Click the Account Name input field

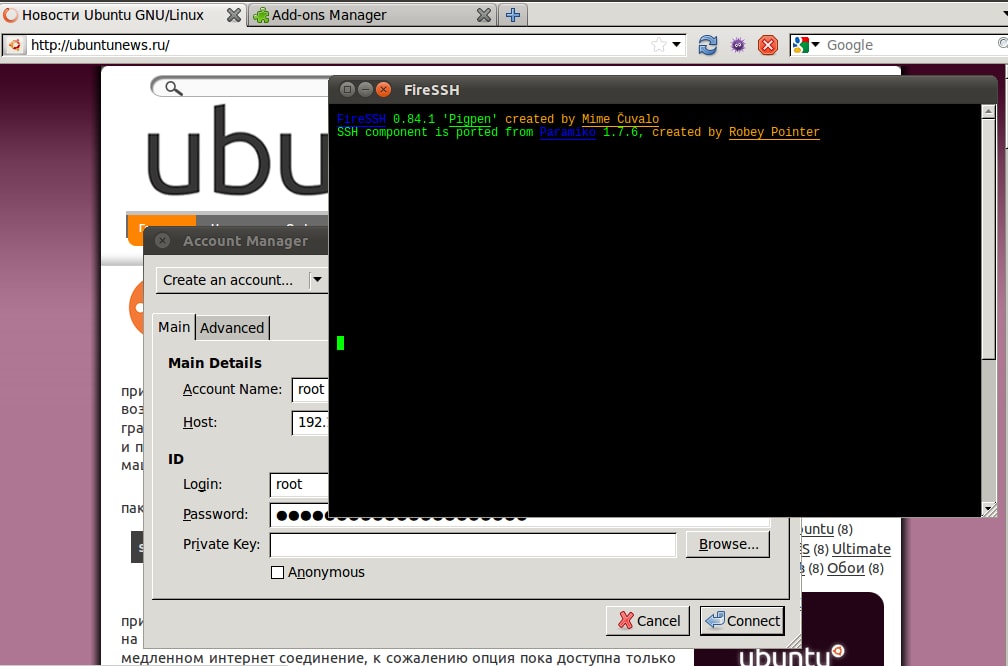pos(310,390)
